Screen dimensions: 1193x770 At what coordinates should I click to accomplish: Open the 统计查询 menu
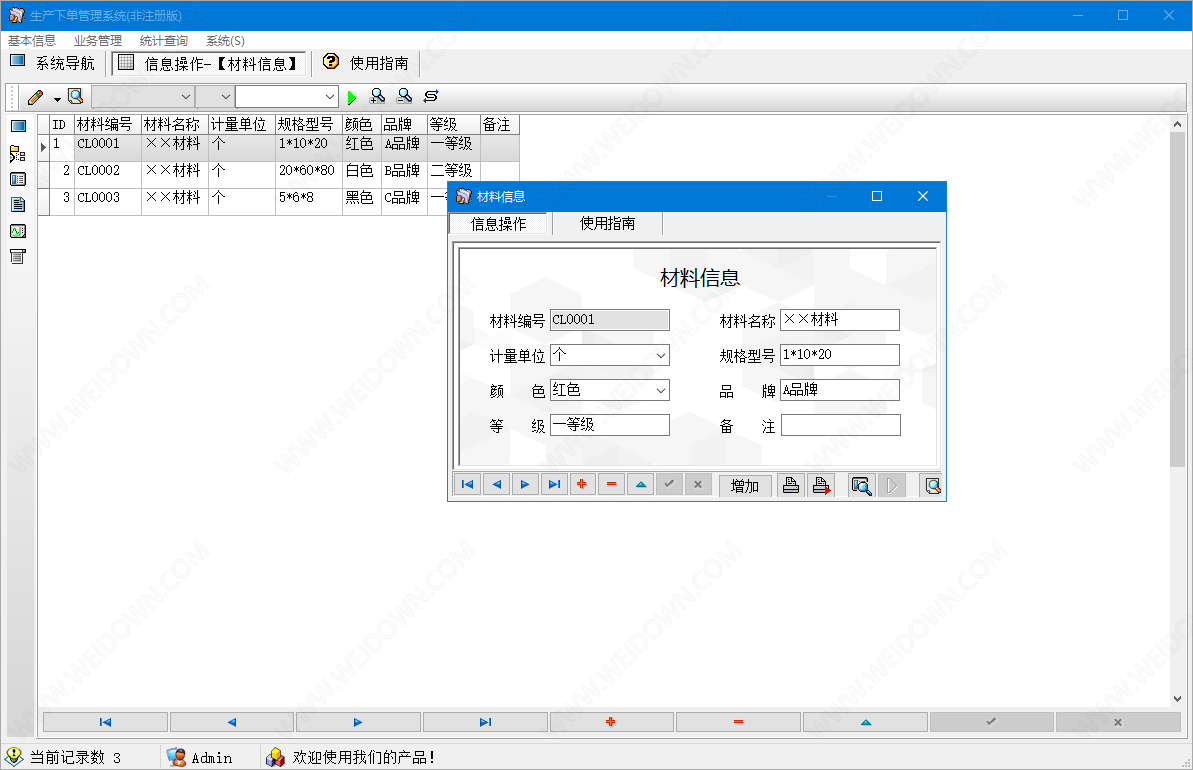[164, 40]
